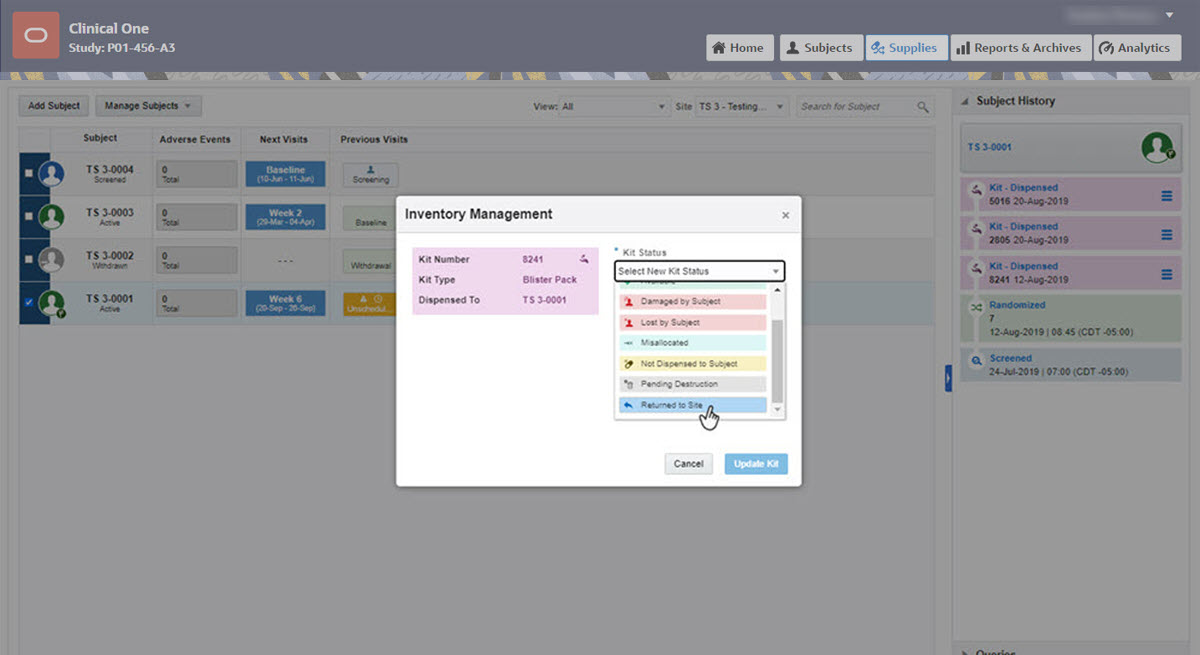The height and width of the screenshot is (655, 1200).
Task: Open Reports & Archives
Action: click(x=1019, y=47)
